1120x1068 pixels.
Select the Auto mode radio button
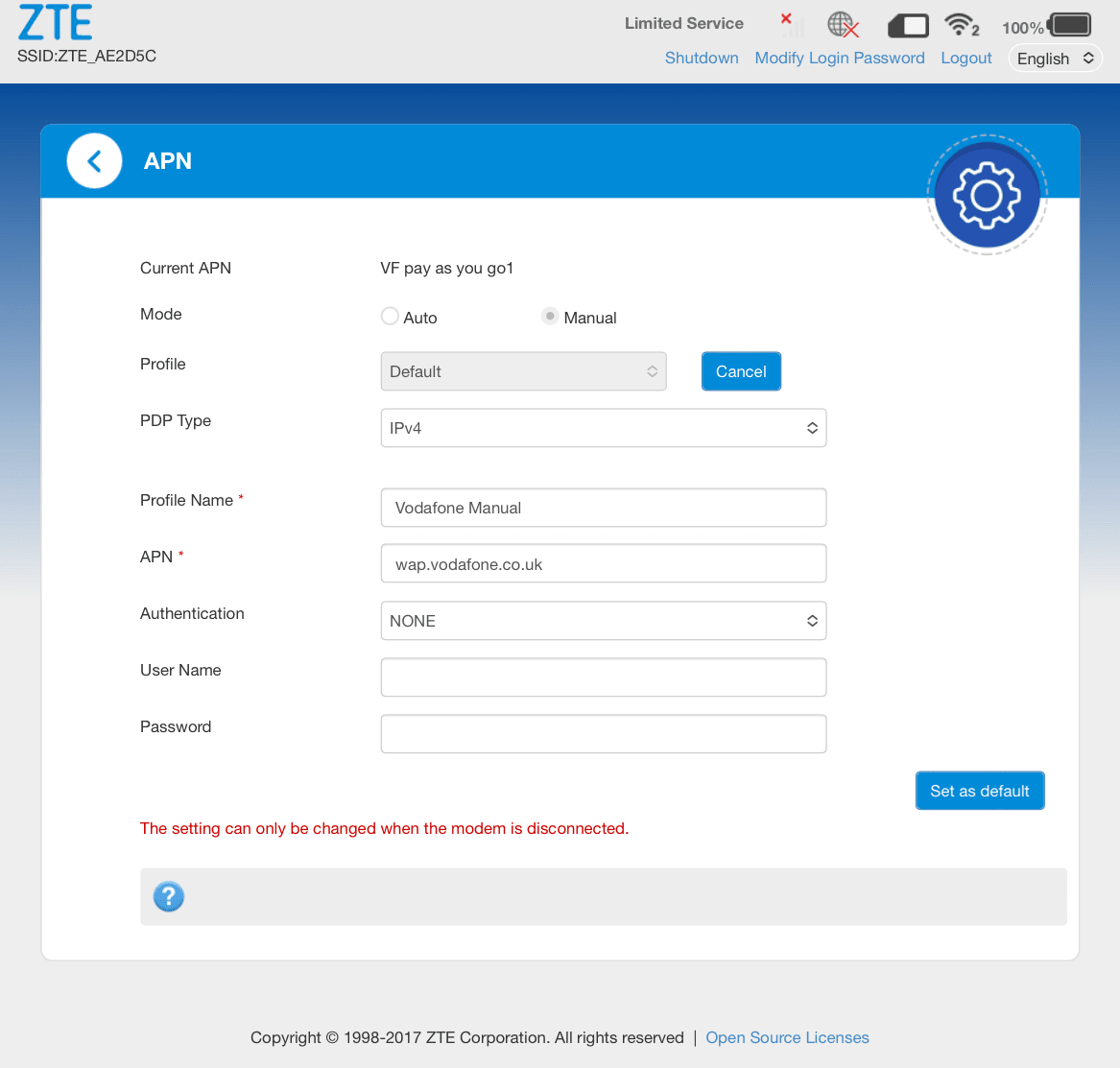[390, 316]
